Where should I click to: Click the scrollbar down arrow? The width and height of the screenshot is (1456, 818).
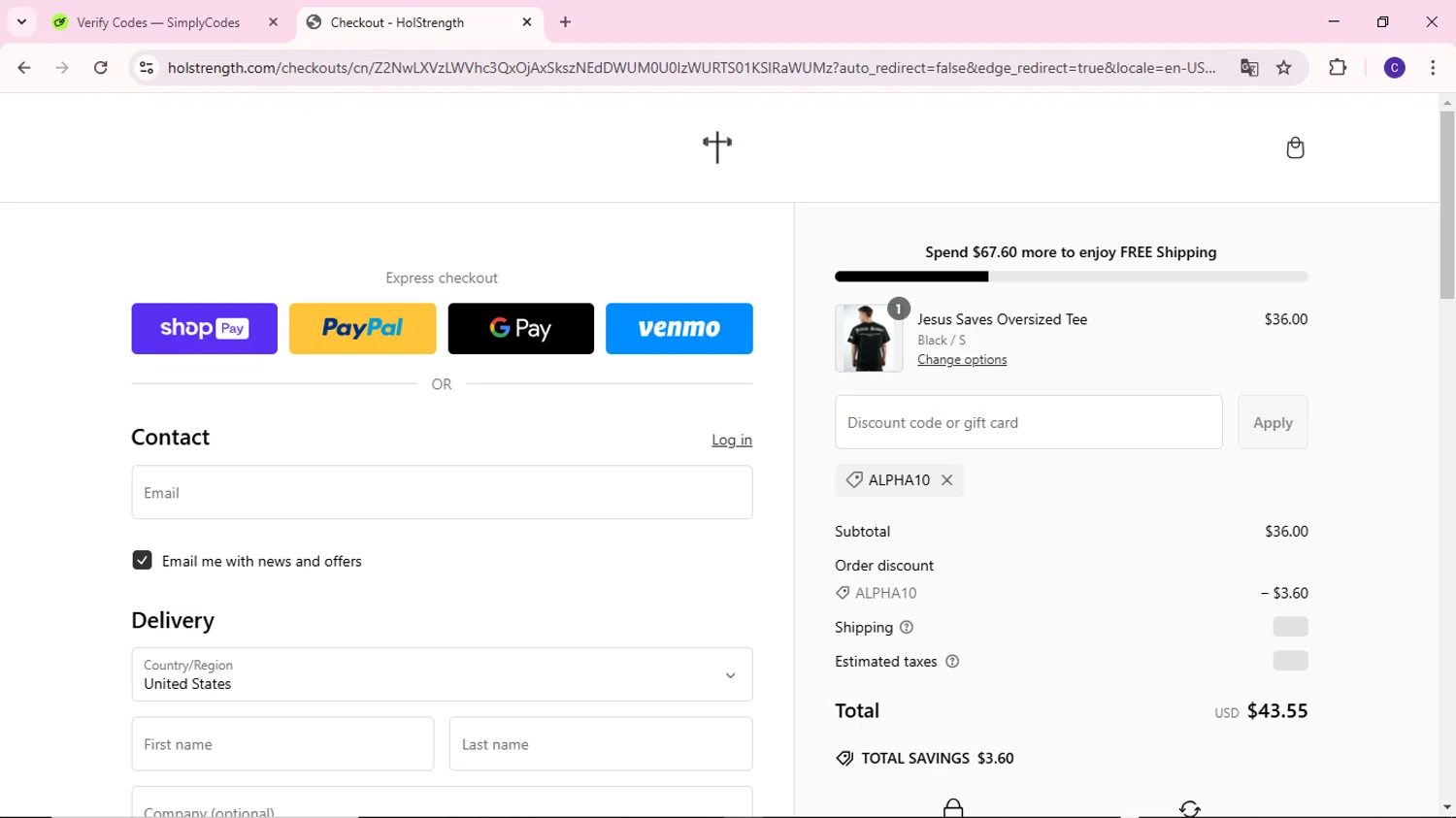pos(1447,807)
